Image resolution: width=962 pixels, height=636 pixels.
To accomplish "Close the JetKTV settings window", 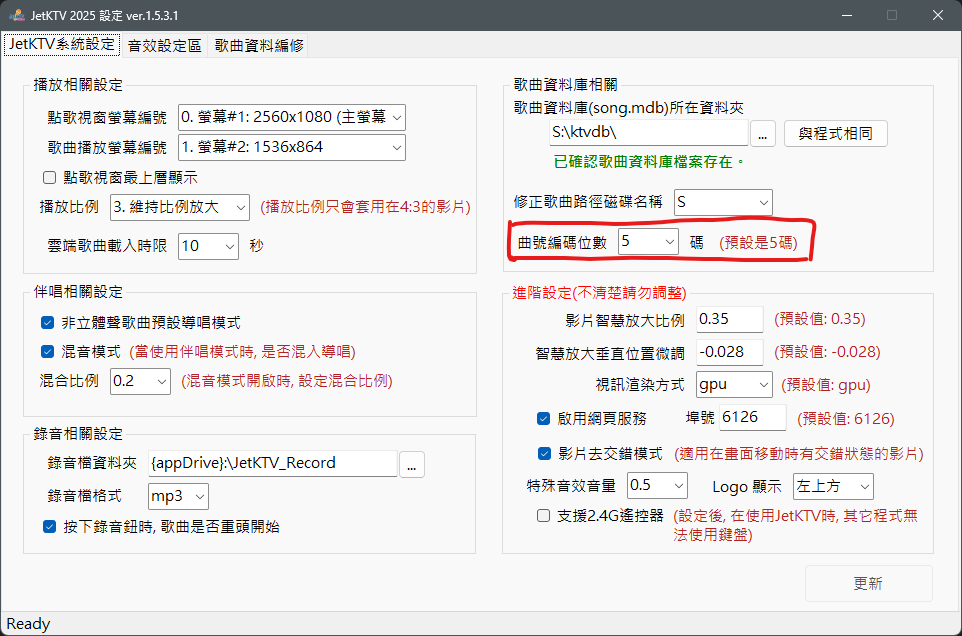I will point(937,15).
